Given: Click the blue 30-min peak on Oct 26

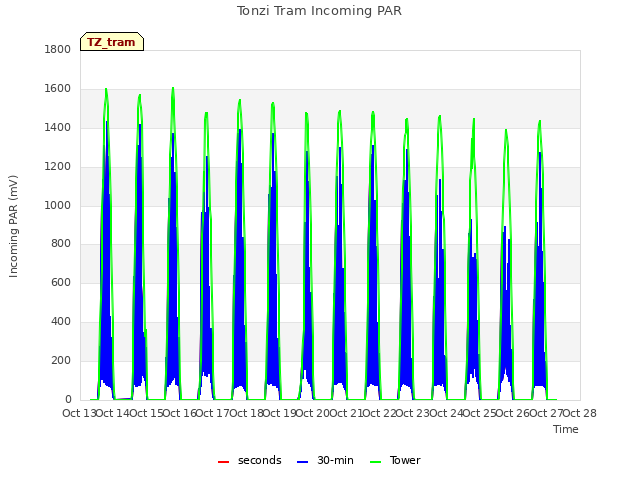Looking at the screenshot, I should pos(540,153).
